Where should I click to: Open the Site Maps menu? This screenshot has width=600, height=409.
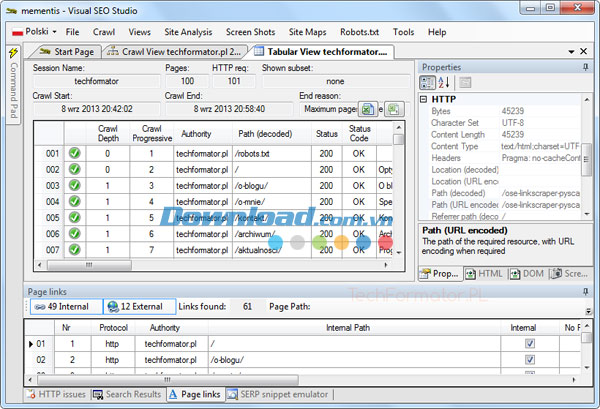coord(308,32)
